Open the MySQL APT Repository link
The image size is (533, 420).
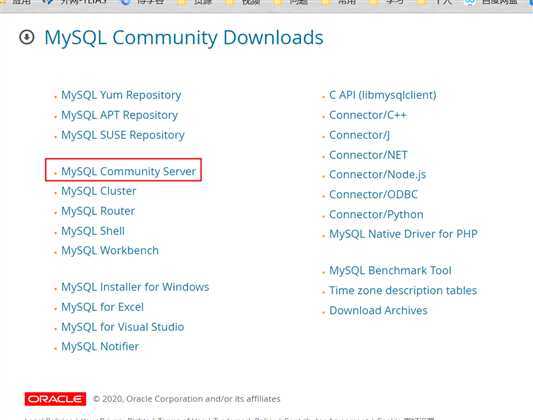119,115
